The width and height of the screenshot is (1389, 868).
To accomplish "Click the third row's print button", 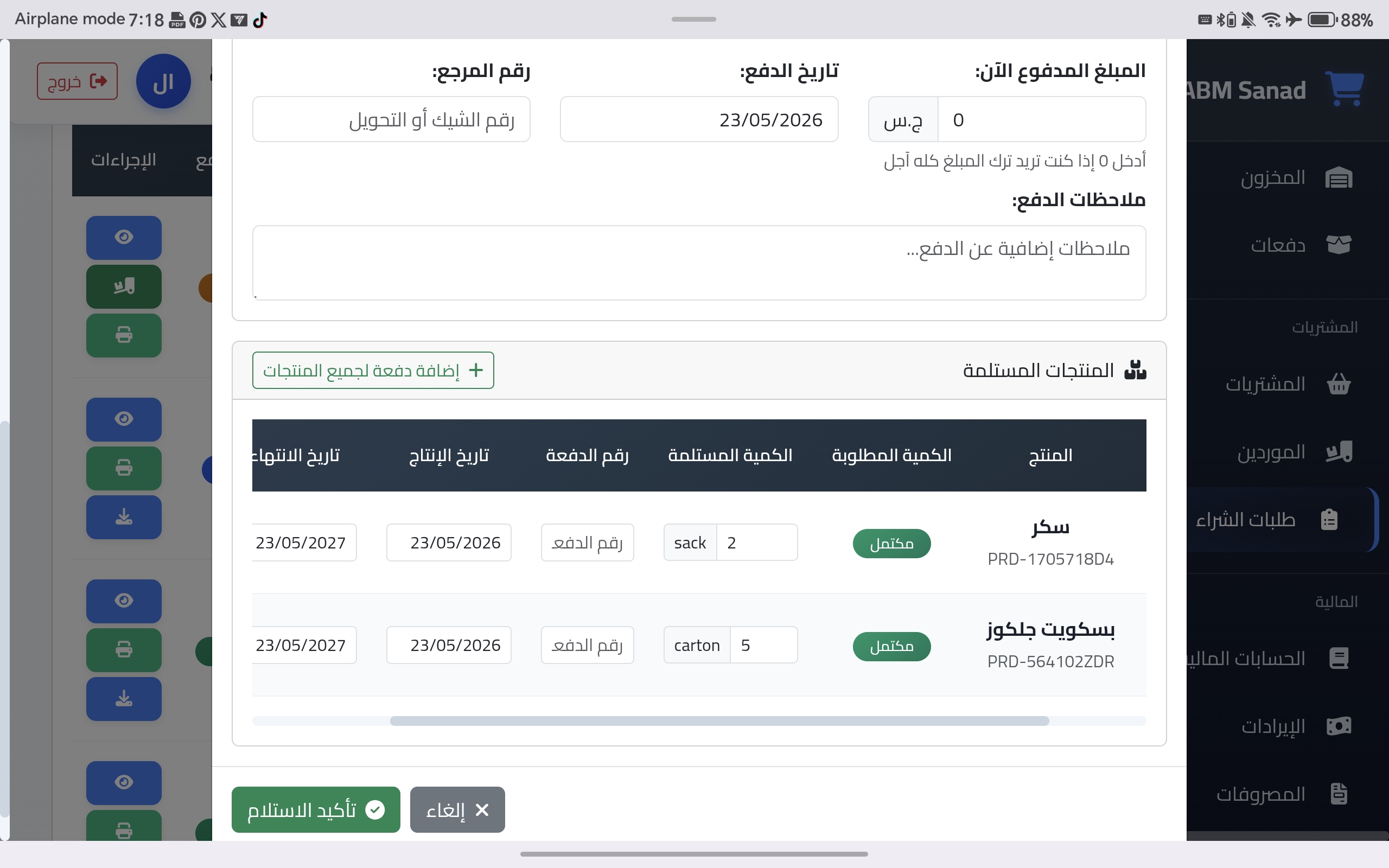I will 124,649.
